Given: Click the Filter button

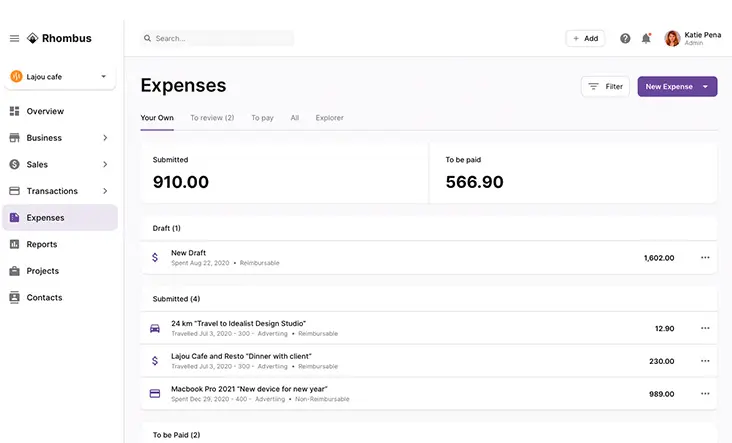Looking at the screenshot, I should (x=605, y=87).
